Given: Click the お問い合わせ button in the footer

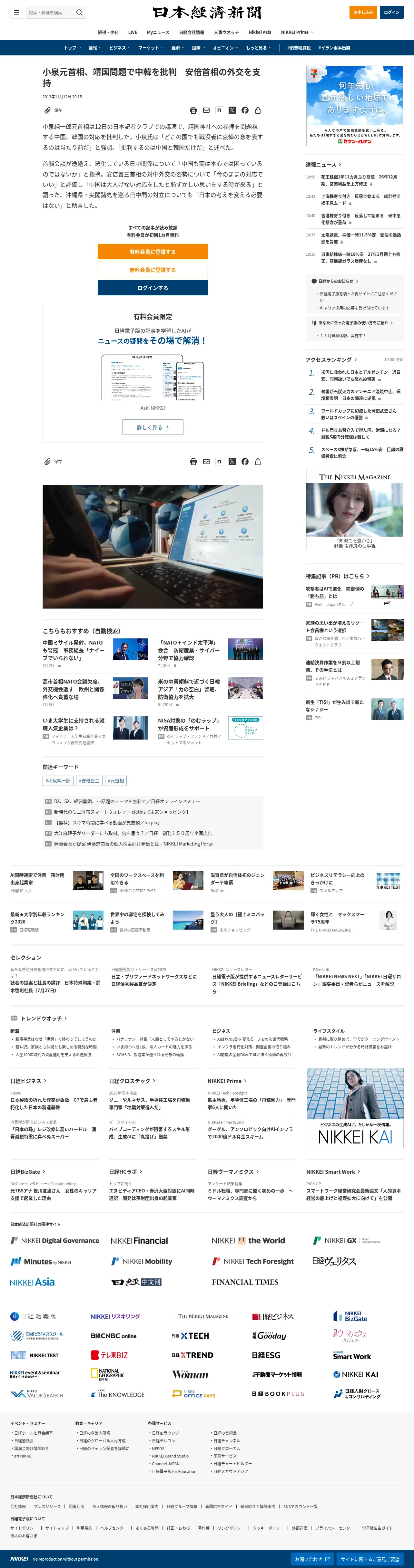Looking at the screenshot, I should coord(313,1559).
